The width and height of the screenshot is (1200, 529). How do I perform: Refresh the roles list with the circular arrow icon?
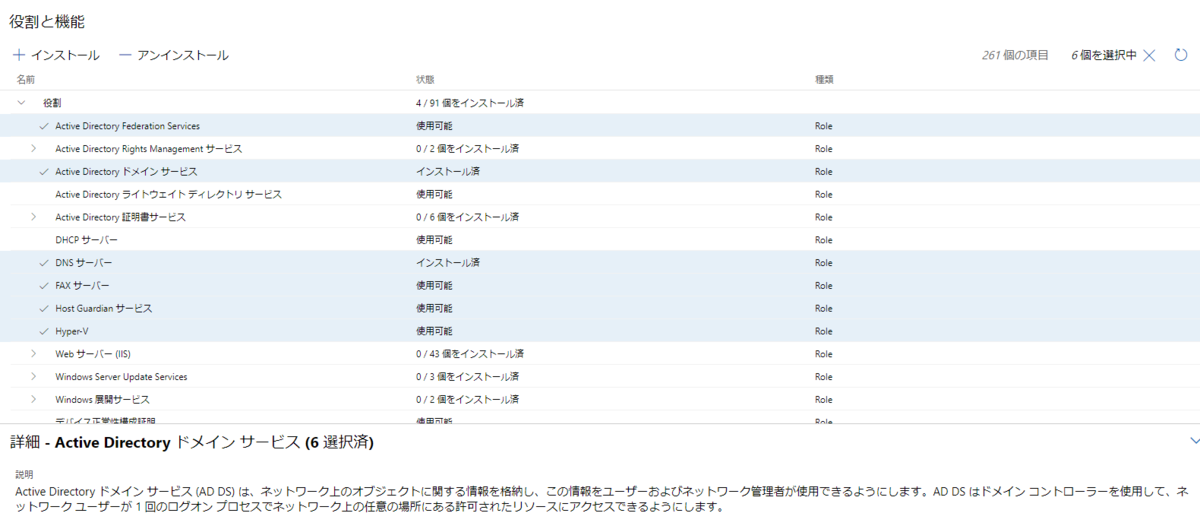point(1181,55)
